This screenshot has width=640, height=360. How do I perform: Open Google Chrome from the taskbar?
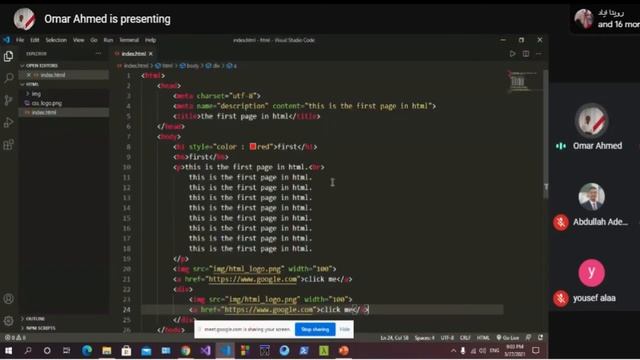pos(186,351)
